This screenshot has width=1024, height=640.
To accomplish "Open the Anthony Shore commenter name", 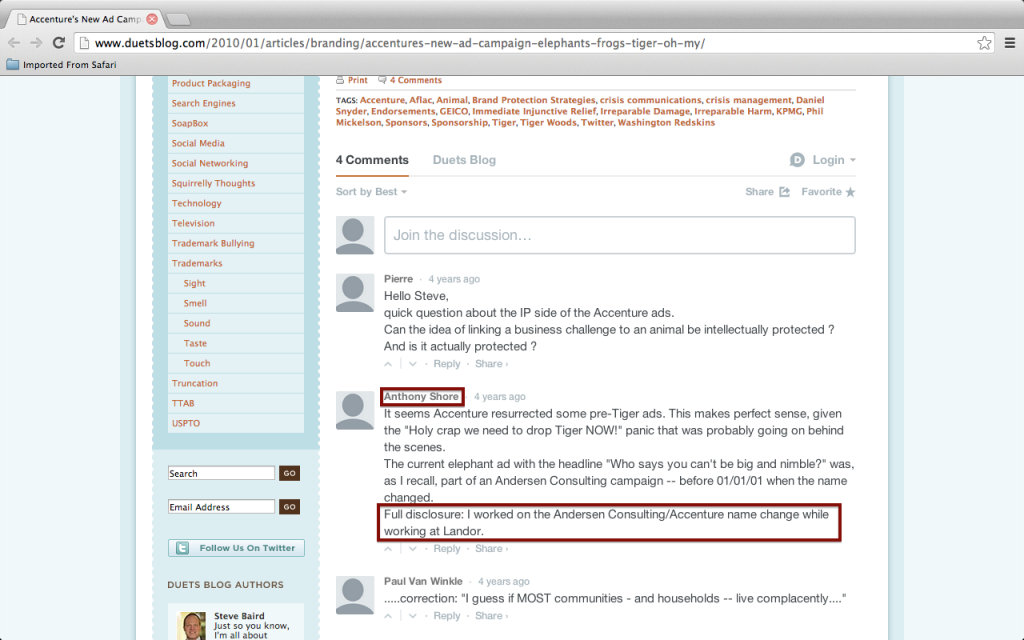I will pos(421,396).
